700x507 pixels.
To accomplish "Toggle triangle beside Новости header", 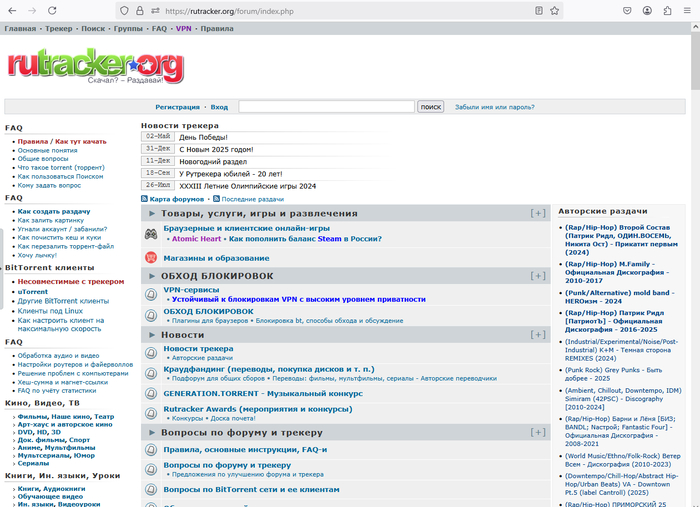I will coord(152,335).
